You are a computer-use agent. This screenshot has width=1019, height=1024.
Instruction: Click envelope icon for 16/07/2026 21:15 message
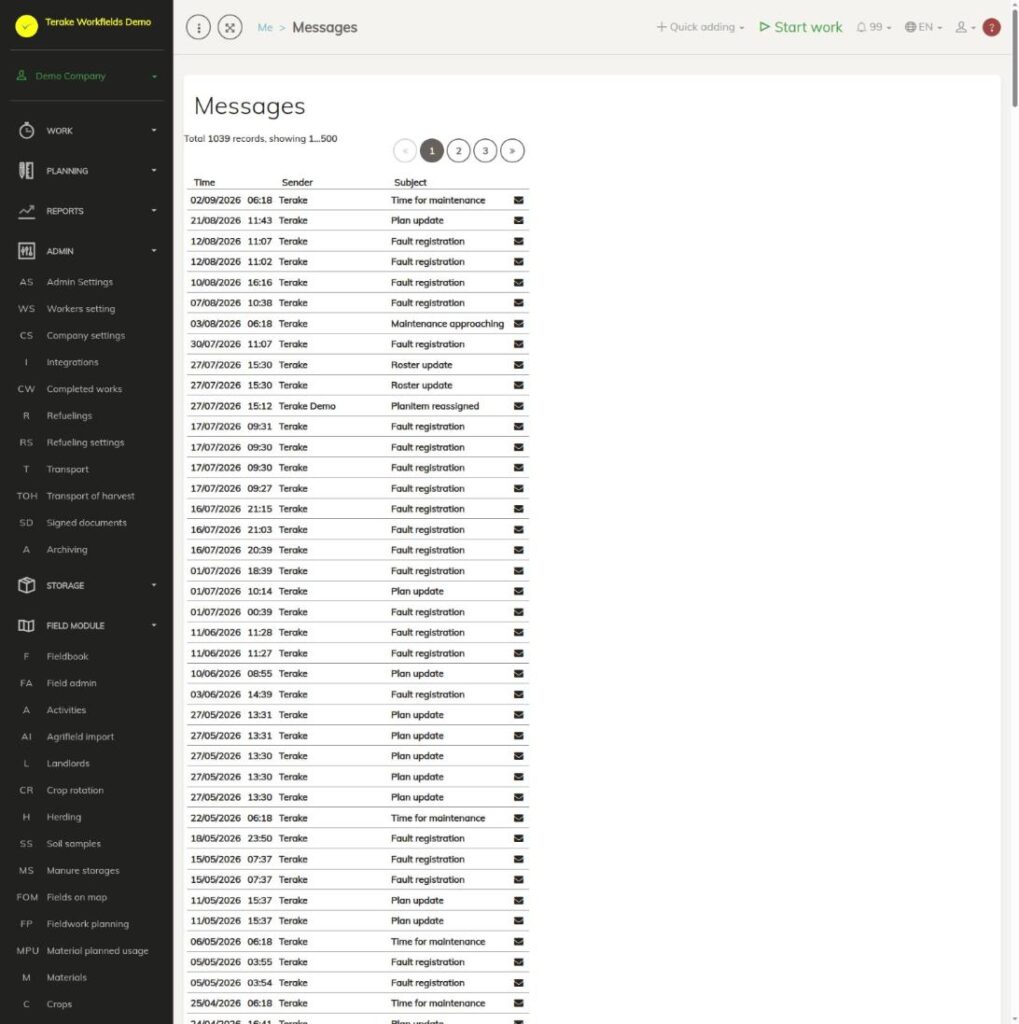point(519,508)
